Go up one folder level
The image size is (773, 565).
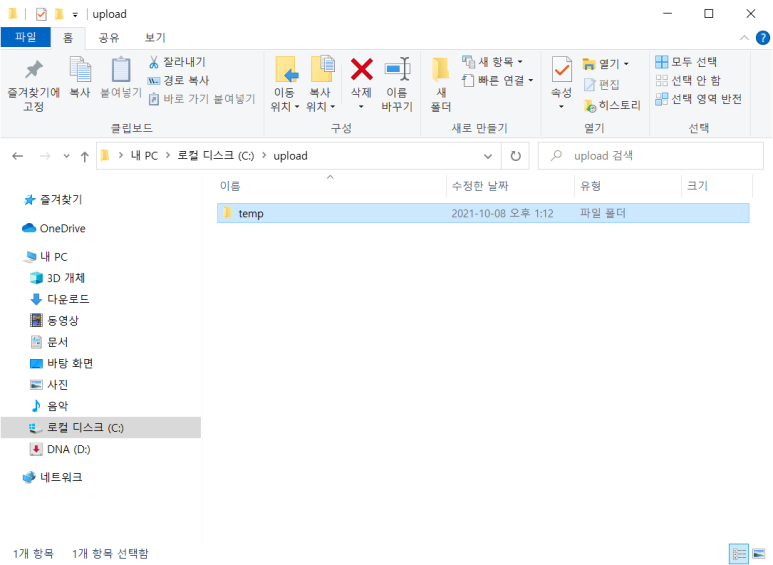pyautogui.click(x=84, y=156)
